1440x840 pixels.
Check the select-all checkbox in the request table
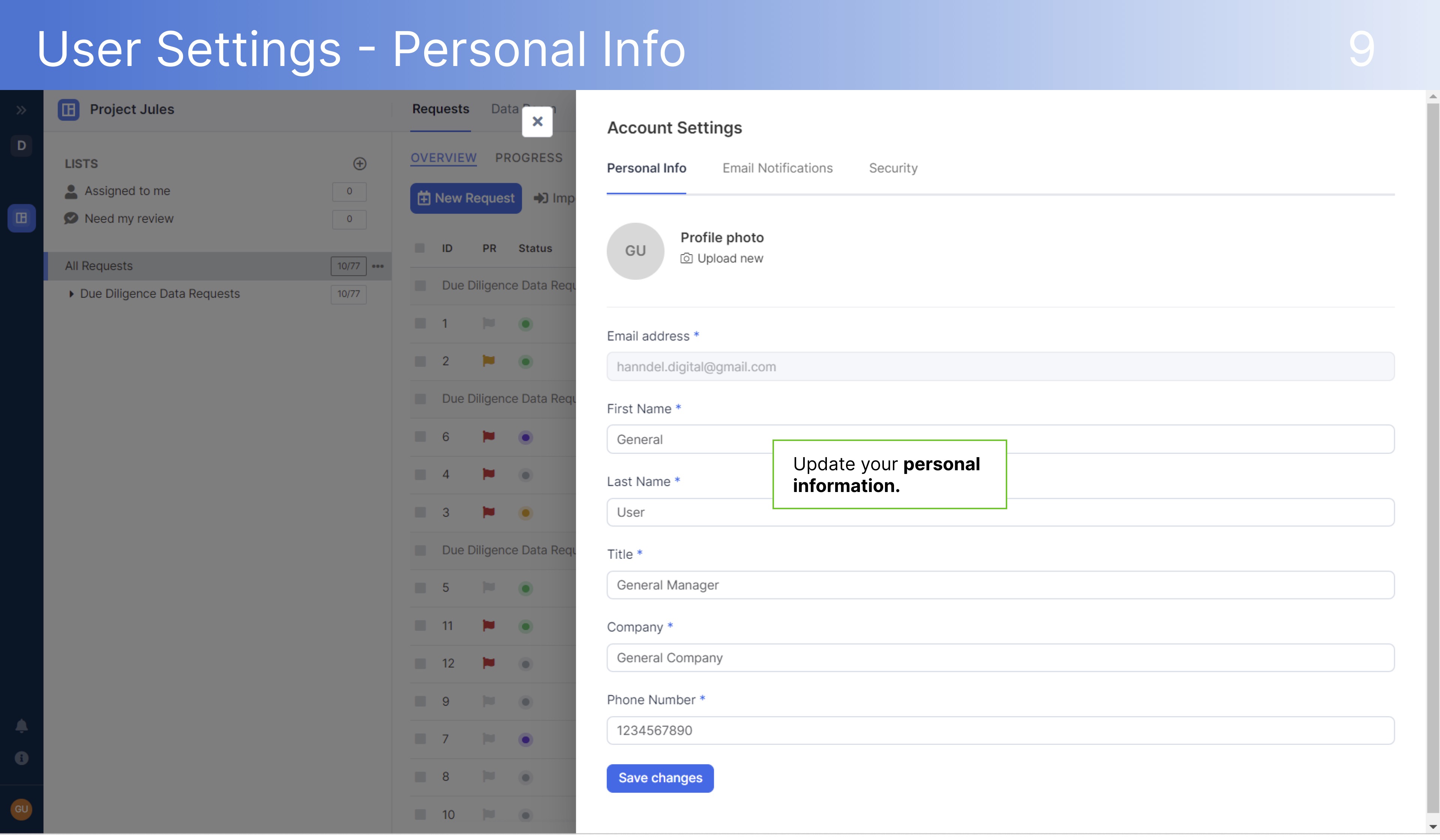(x=420, y=248)
